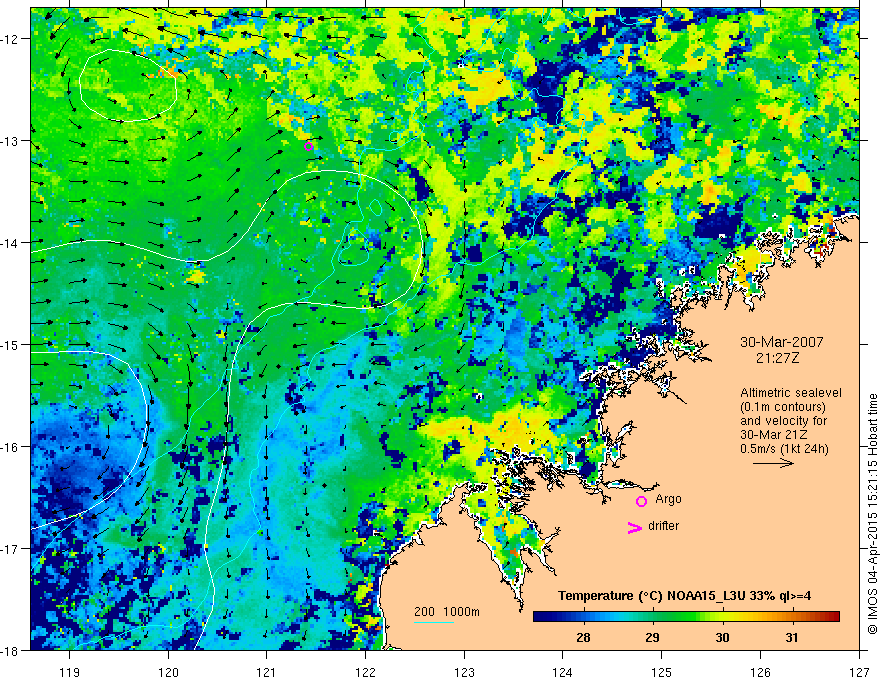Click the '21:27Z' time text
This screenshot has height=680, width=880.
coord(777,358)
